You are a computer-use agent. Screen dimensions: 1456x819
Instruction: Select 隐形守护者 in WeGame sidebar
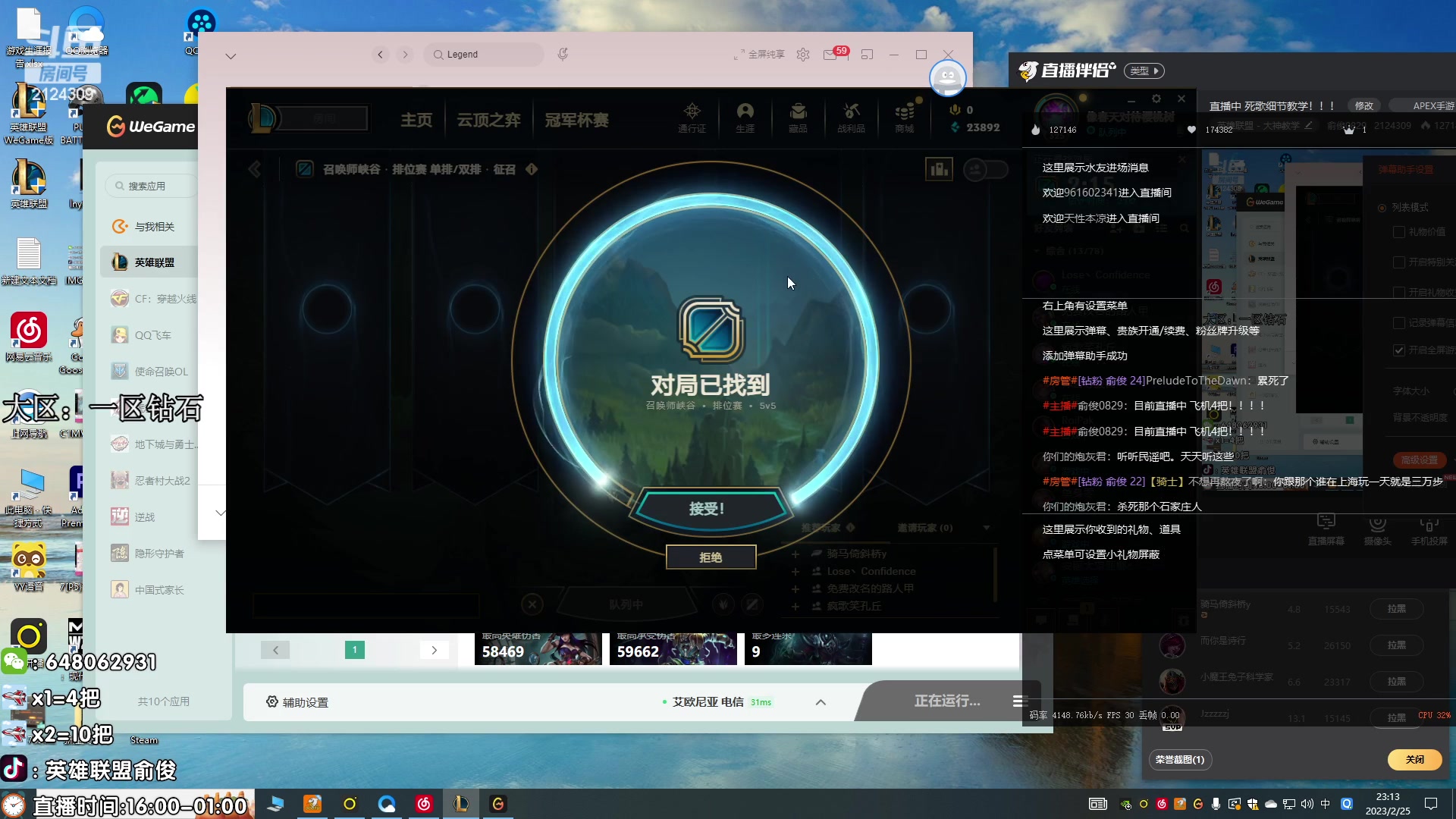149,554
